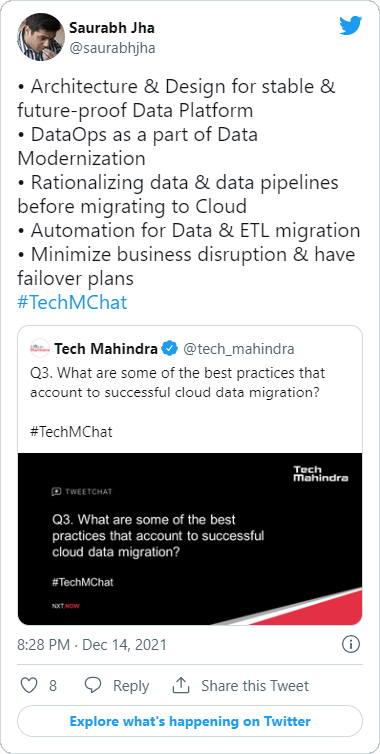Open the quoted tweet's Q3 question text
Viewport: 380px width, 754px height.
pyautogui.click(x=177, y=383)
